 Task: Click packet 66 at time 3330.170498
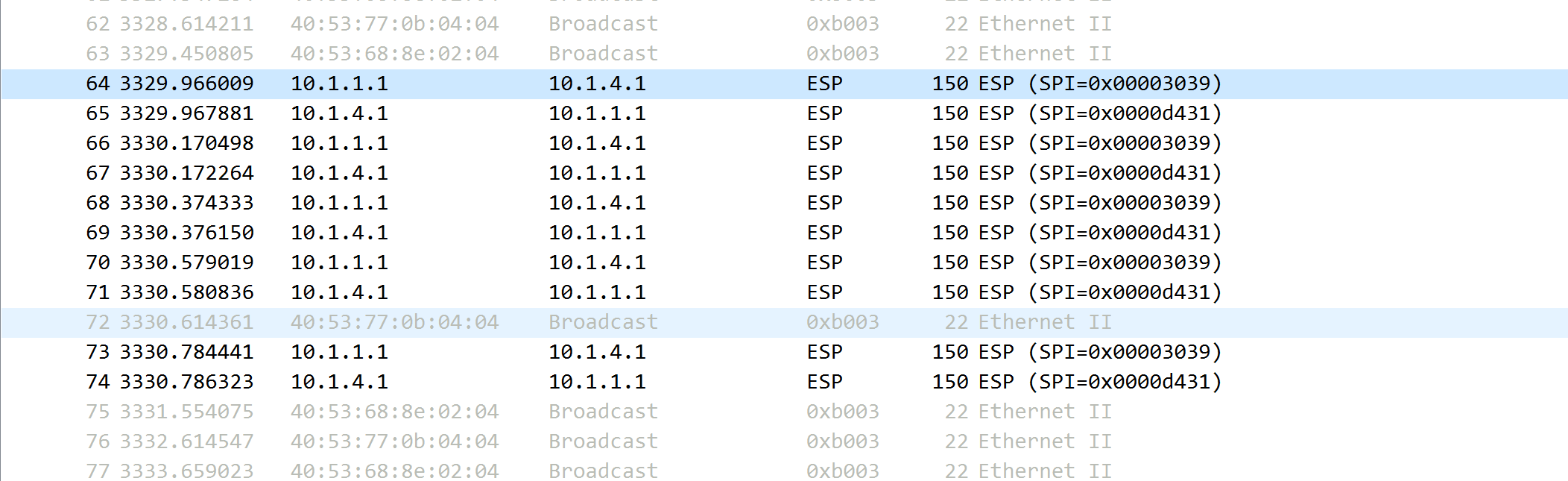pos(186,143)
